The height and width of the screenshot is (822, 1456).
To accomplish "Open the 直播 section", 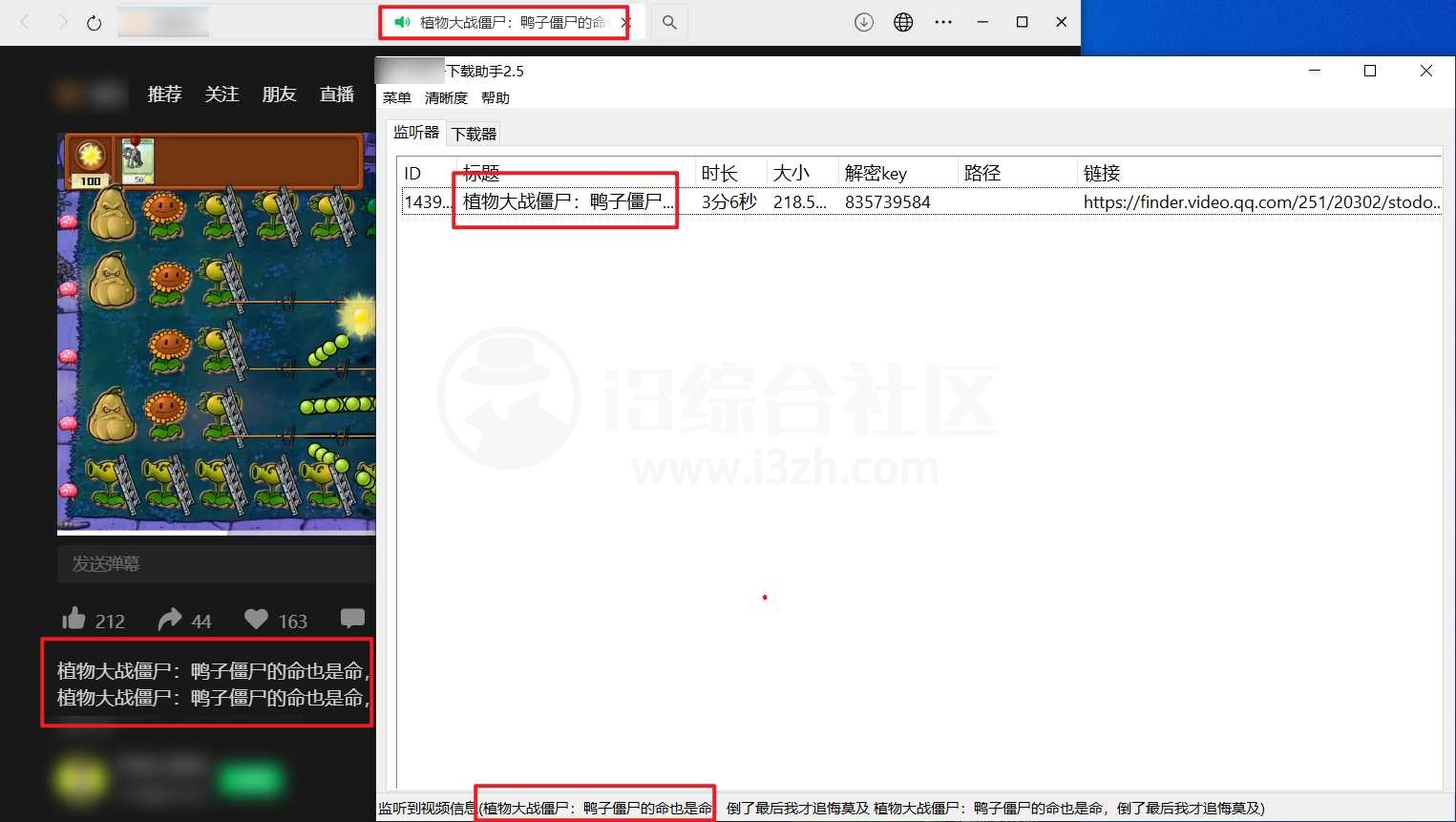I will pos(336,94).
